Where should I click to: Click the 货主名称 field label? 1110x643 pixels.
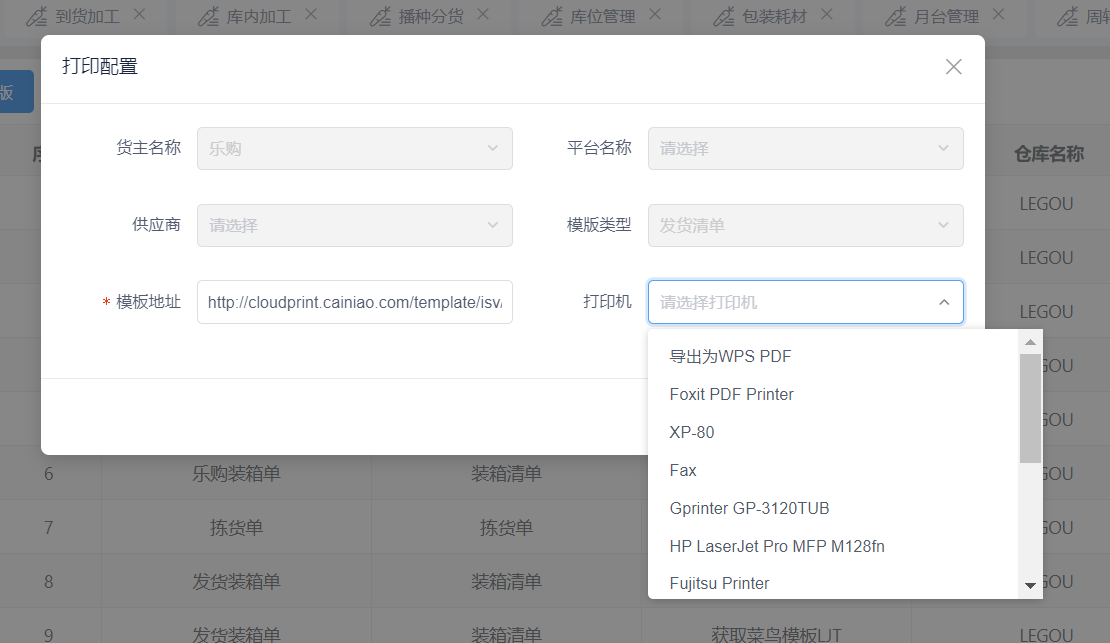(149, 147)
